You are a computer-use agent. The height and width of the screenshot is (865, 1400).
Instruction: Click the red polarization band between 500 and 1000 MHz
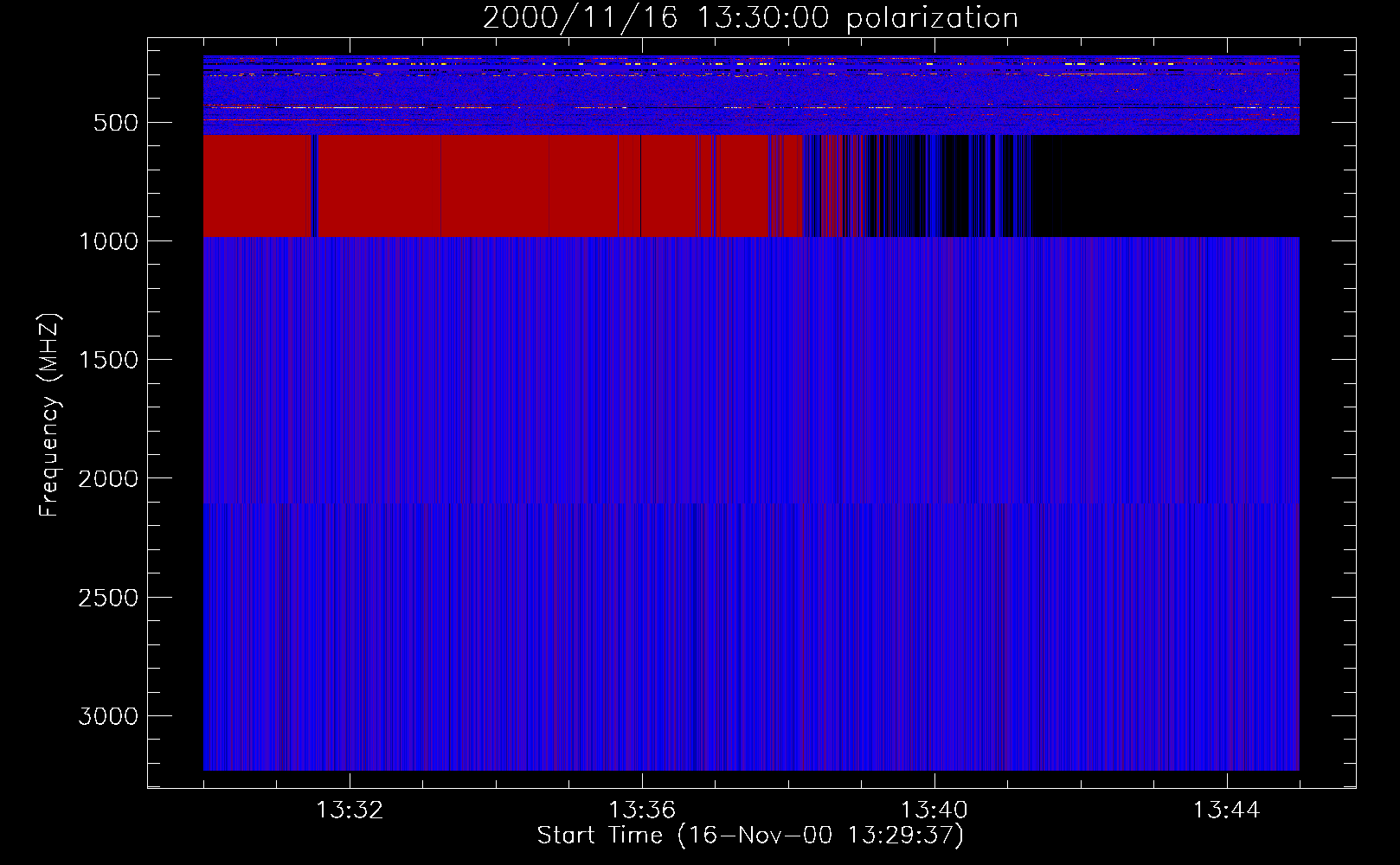point(504,185)
